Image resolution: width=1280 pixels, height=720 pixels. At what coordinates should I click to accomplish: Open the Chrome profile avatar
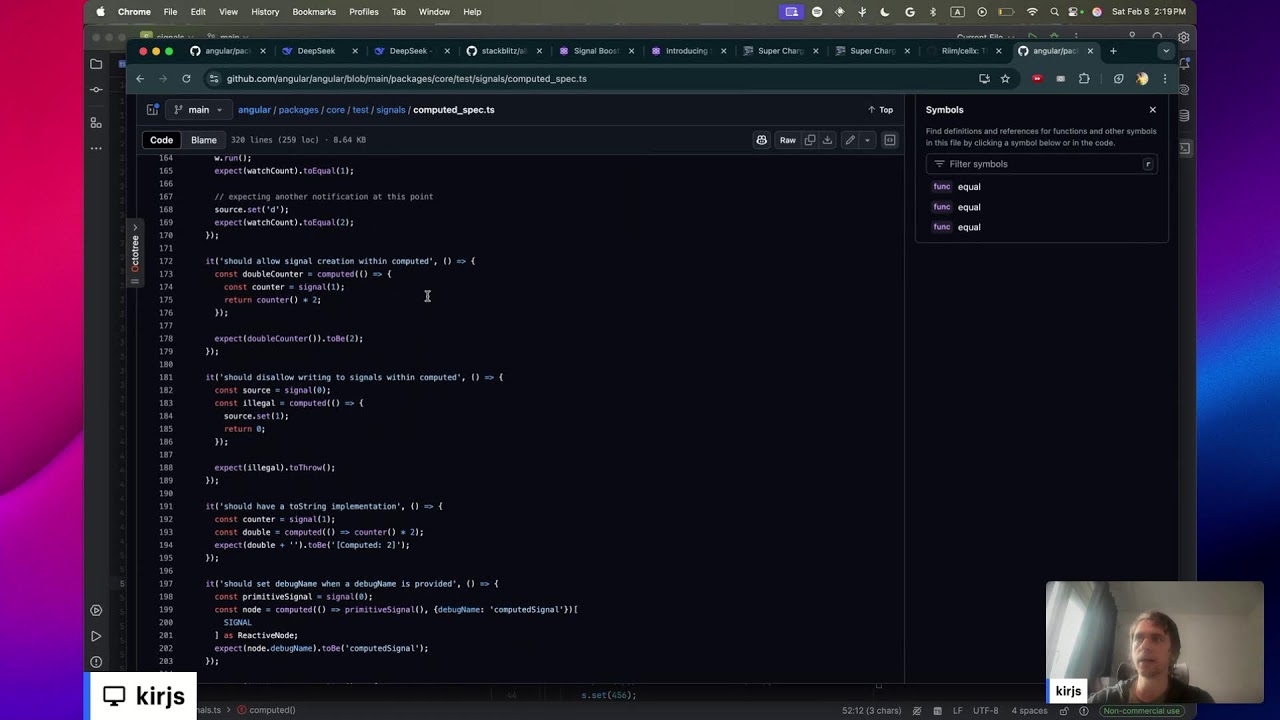pyautogui.click(x=1142, y=78)
